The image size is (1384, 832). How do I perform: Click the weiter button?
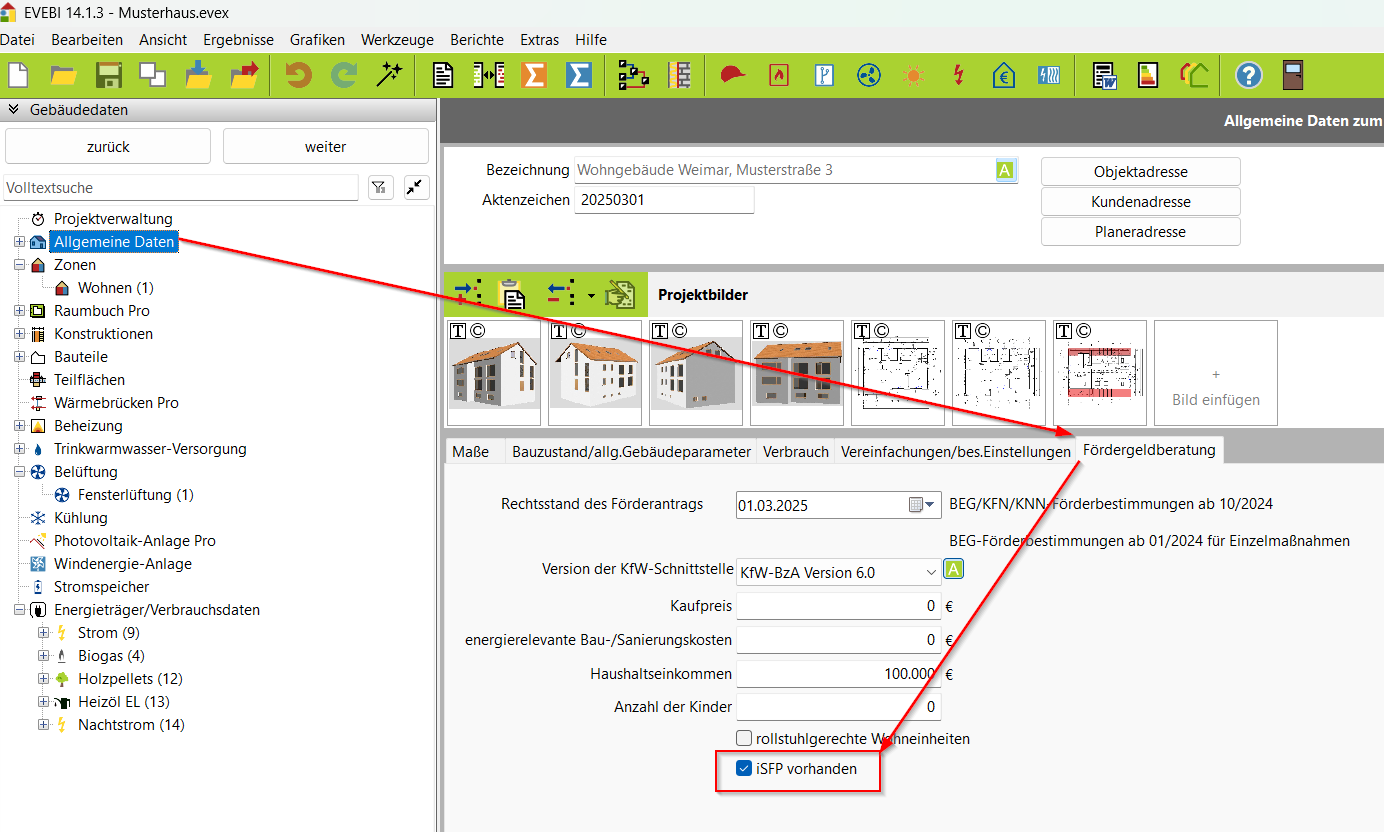[325, 147]
